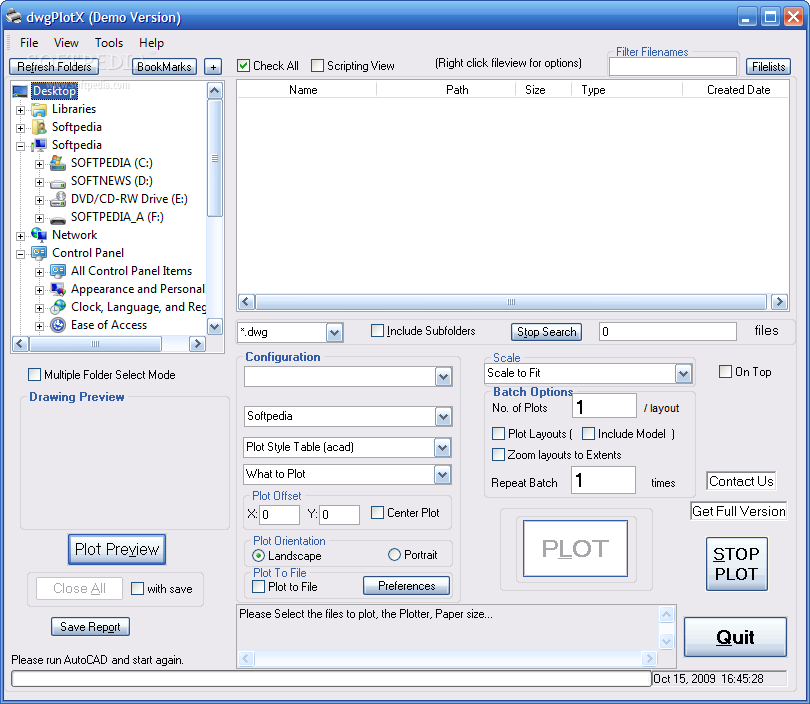Enable Zoom layouts to Extents
This screenshot has width=810, height=704.
[499, 455]
